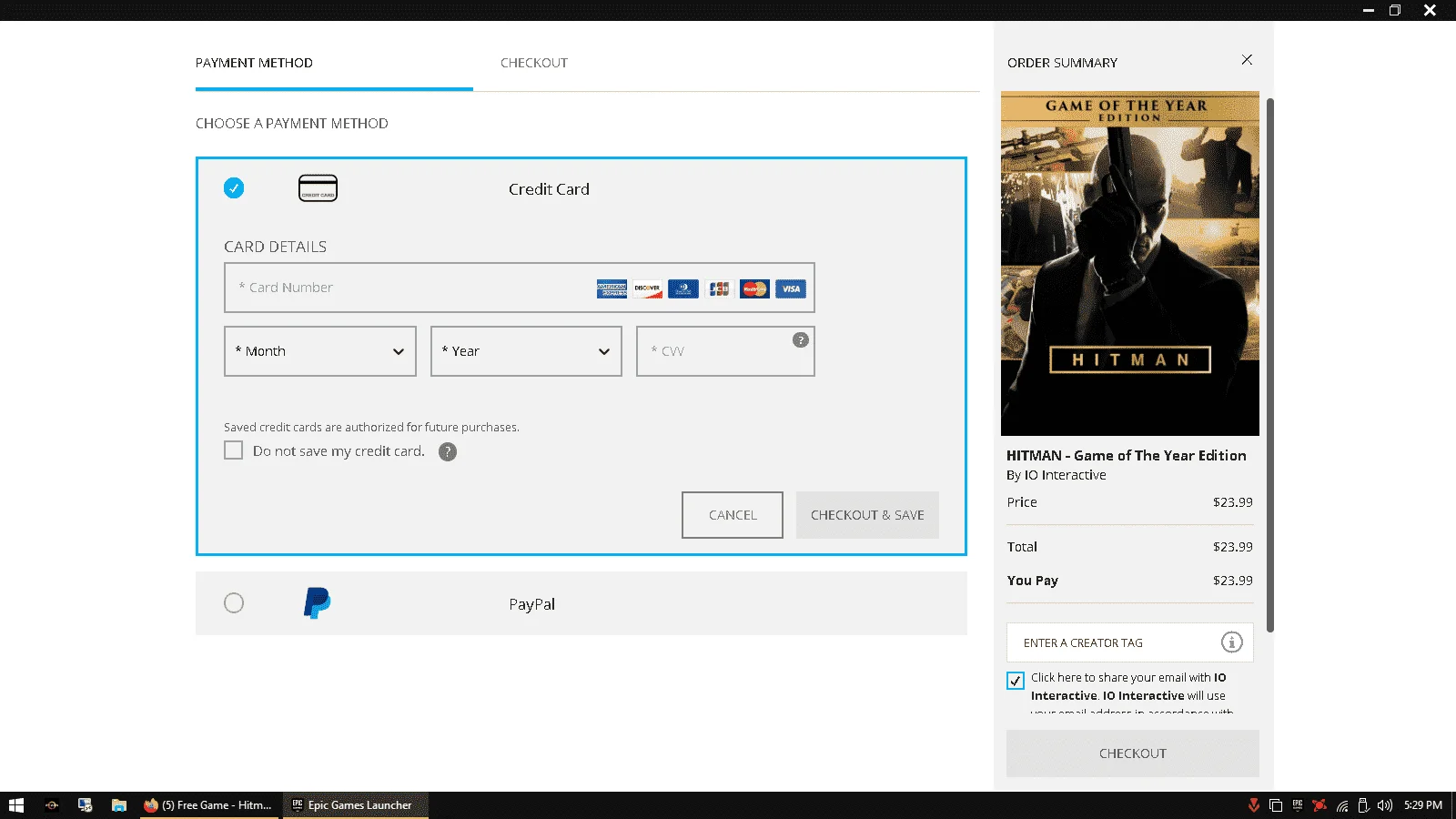Click the Checkout & Save button
The height and width of the screenshot is (819, 1456).
(x=867, y=515)
